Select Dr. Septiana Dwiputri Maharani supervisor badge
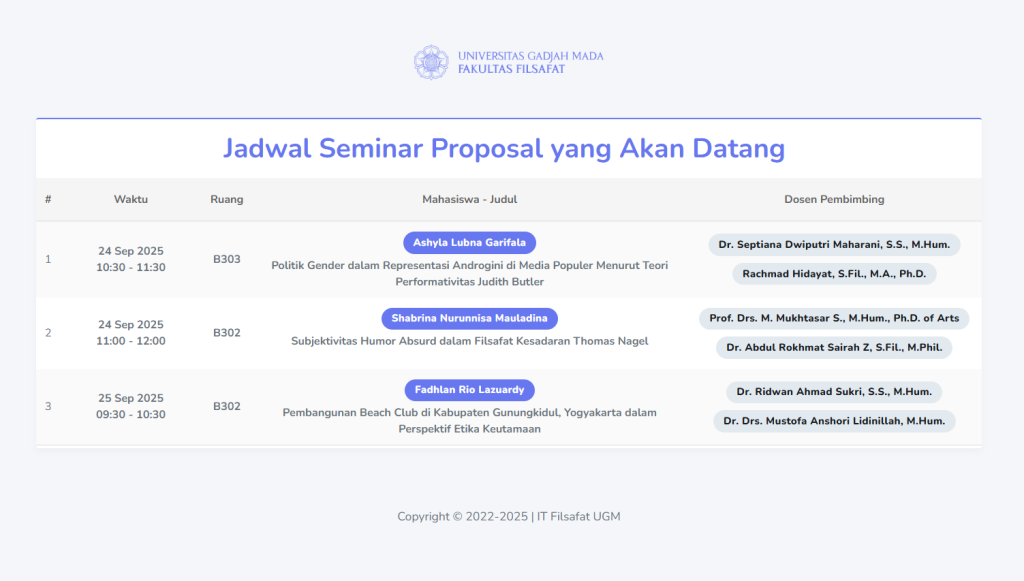1024x581 pixels. pos(834,244)
